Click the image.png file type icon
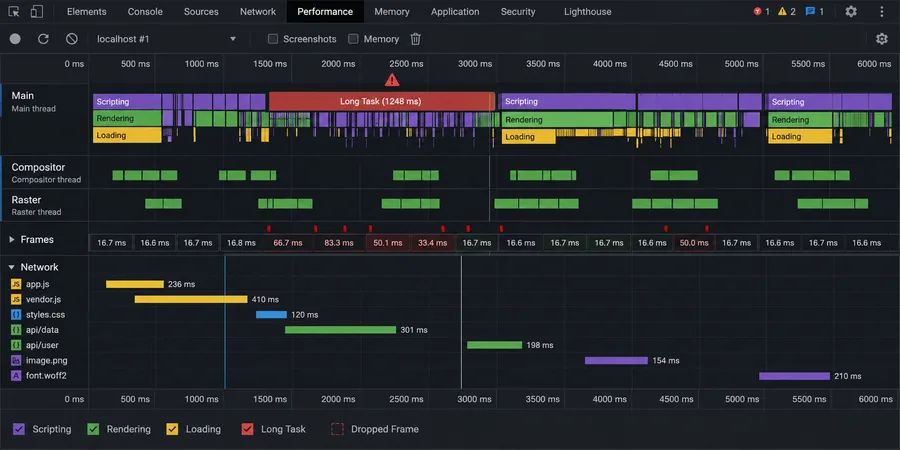Image resolution: width=900 pixels, height=450 pixels. (16, 361)
